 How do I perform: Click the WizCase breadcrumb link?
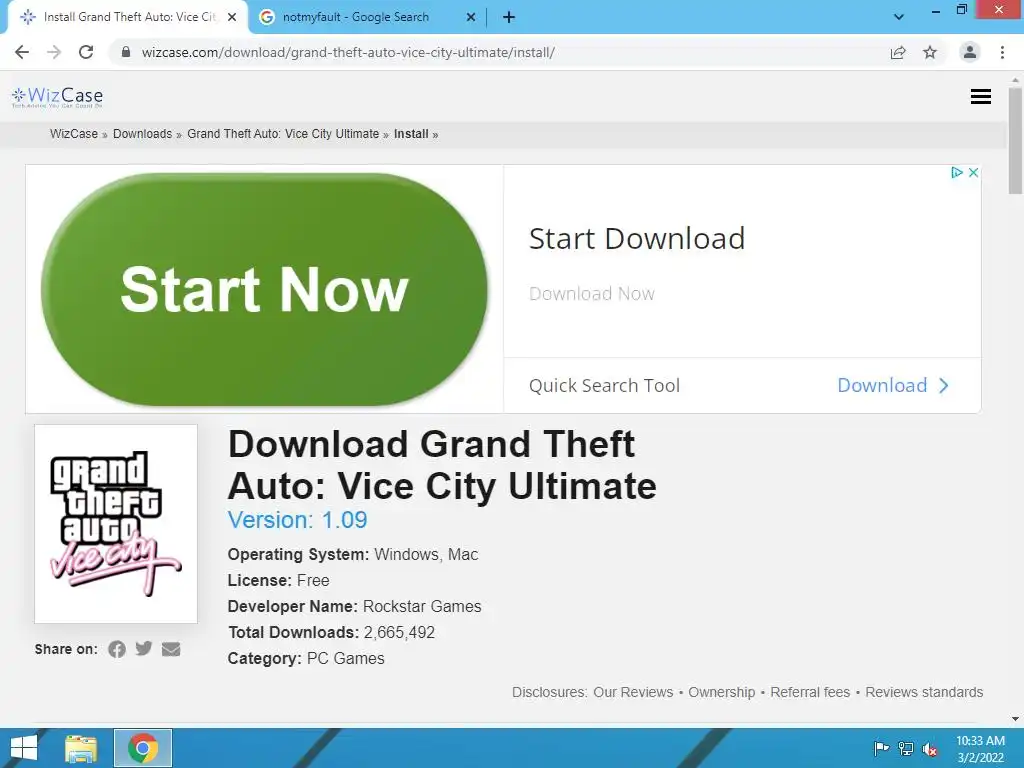point(74,134)
